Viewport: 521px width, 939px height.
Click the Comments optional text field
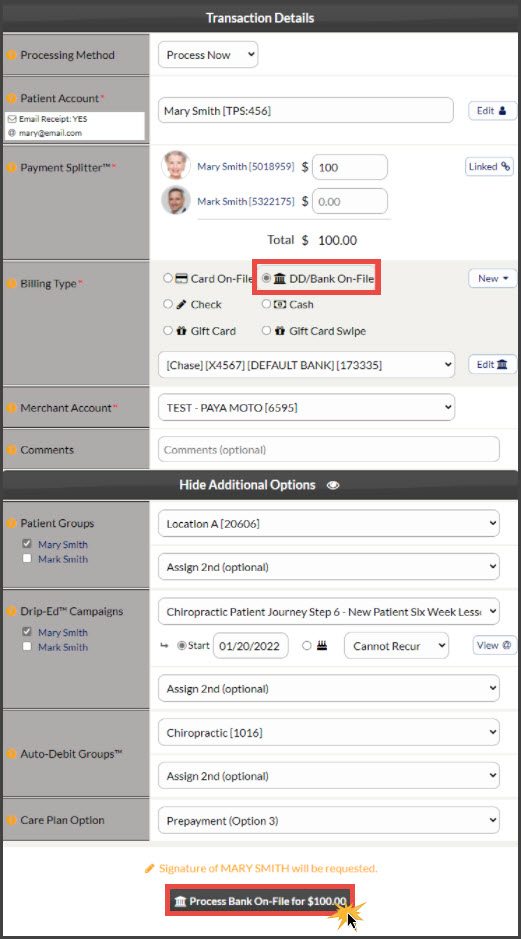click(329, 450)
